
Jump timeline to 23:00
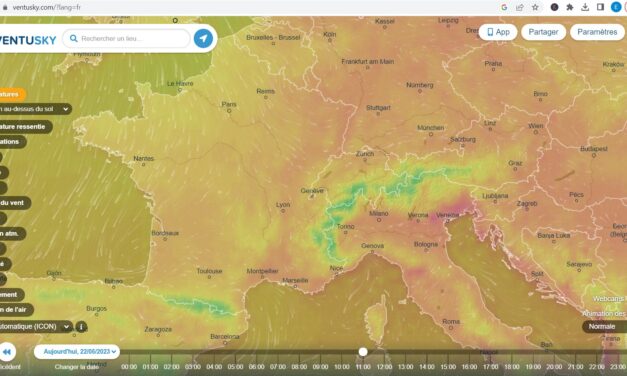pos(618,367)
